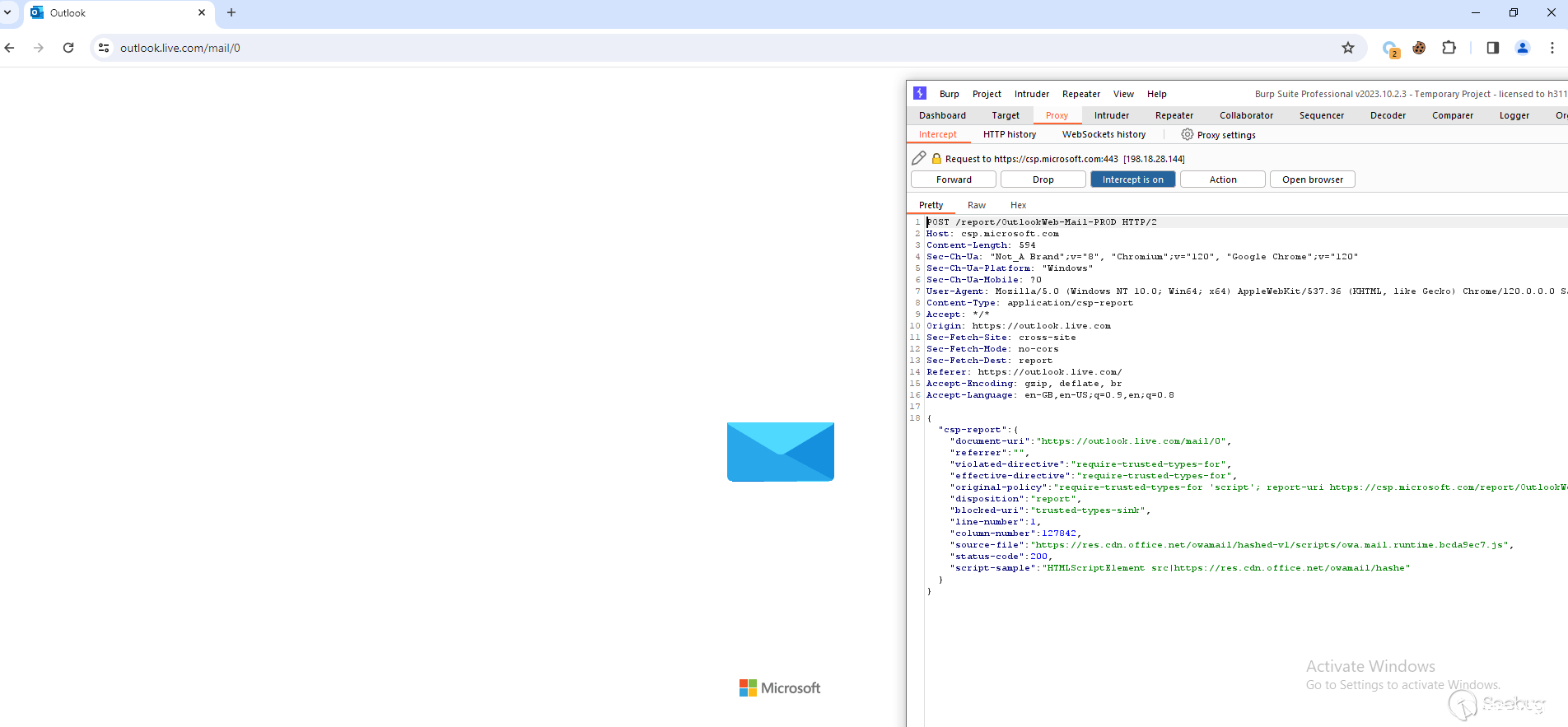
Task: Open the Collaborator tab
Action: pyautogui.click(x=1246, y=115)
